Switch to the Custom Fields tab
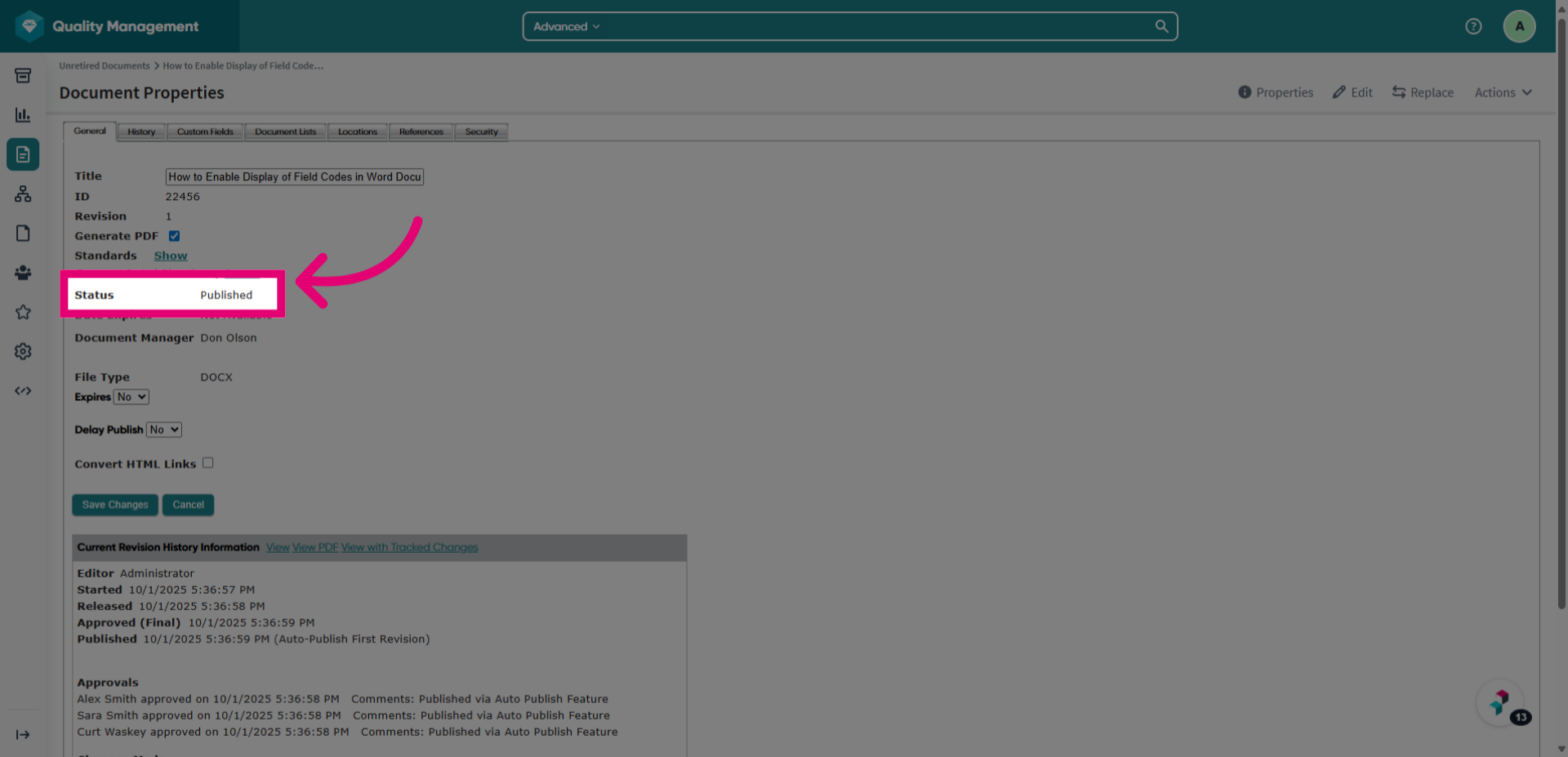This screenshot has width=1568, height=757. tap(205, 131)
